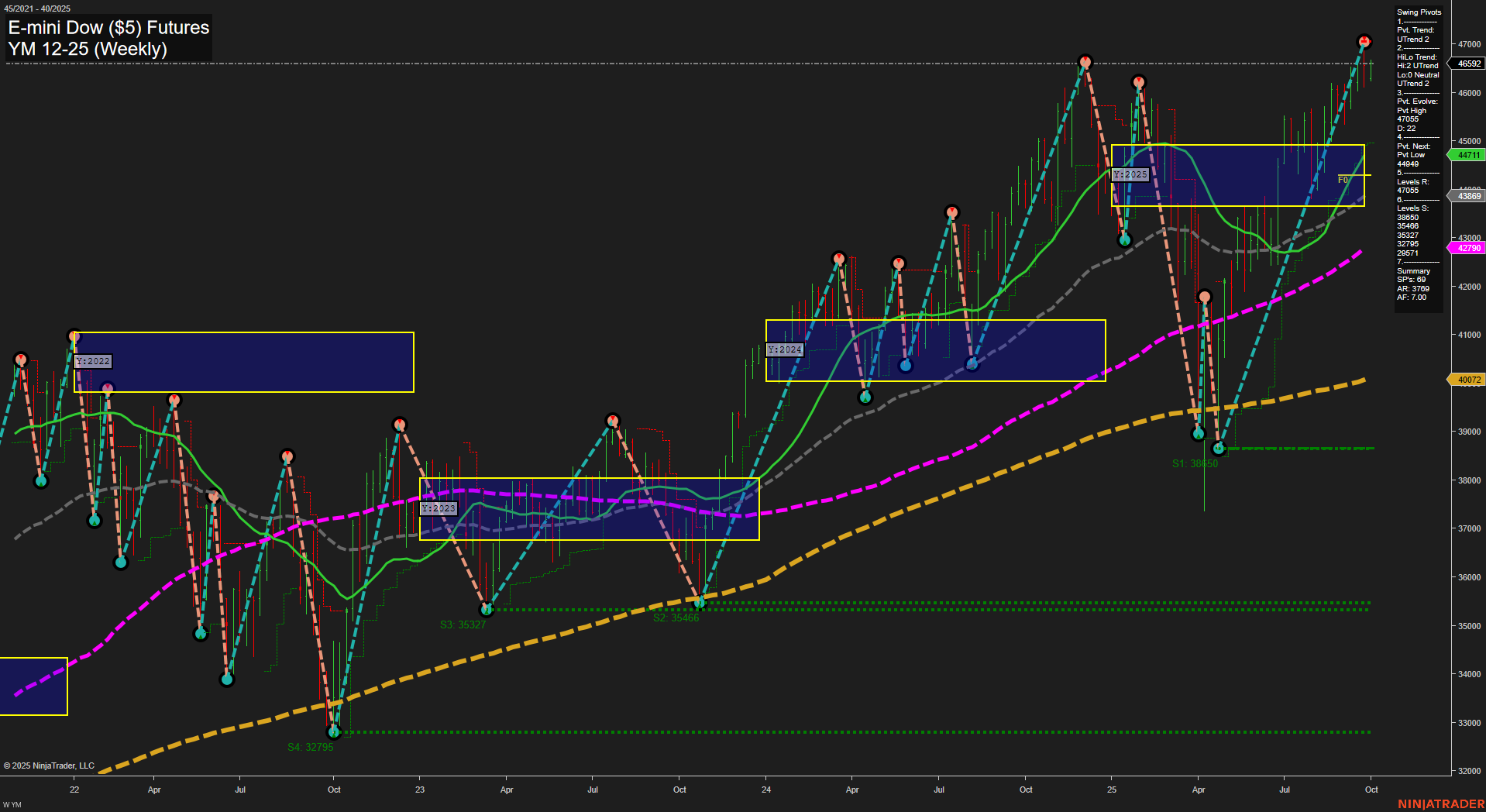The image size is (1486, 812).
Task: Click the S1: 38650 support label
Action: click(1195, 463)
